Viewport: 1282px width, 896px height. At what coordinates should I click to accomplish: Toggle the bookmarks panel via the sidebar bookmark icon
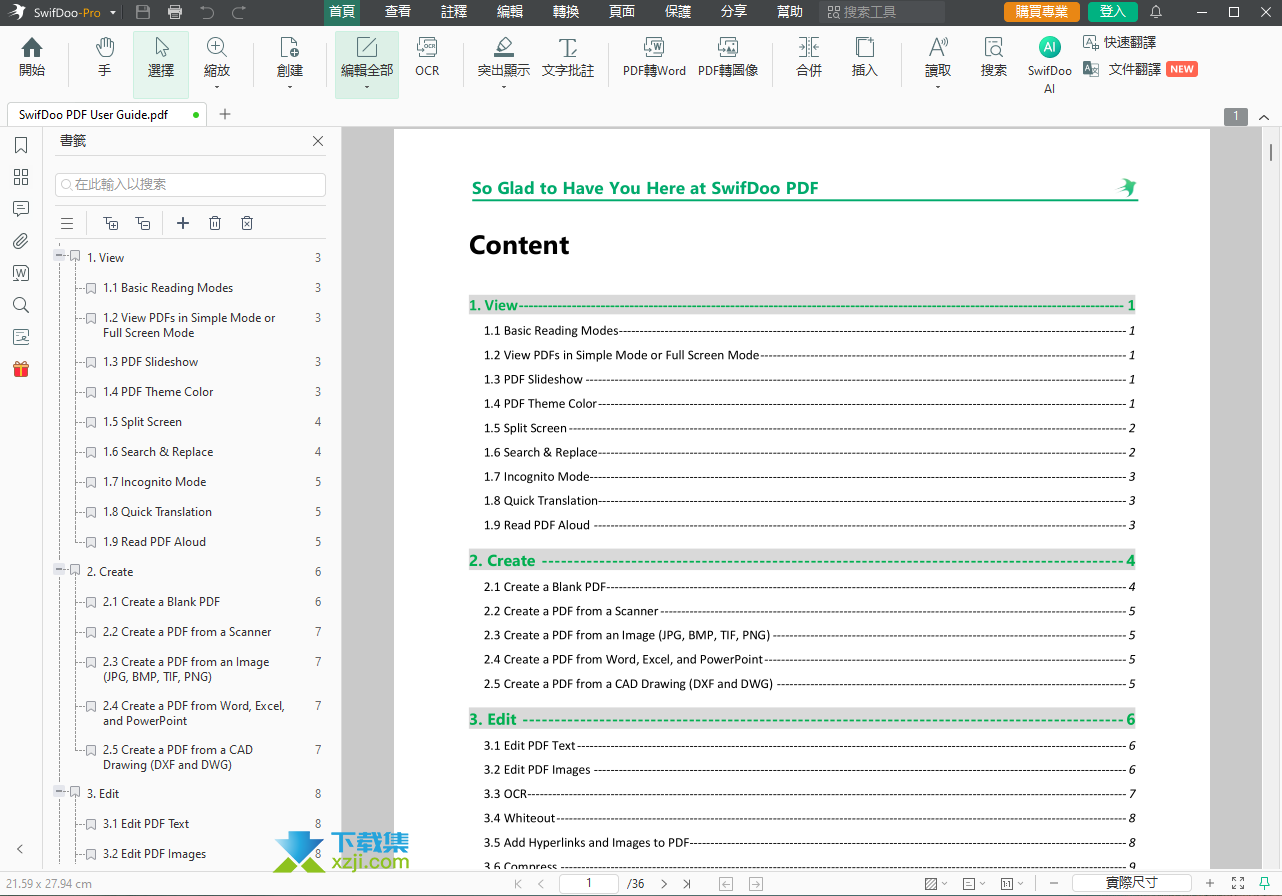21,146
